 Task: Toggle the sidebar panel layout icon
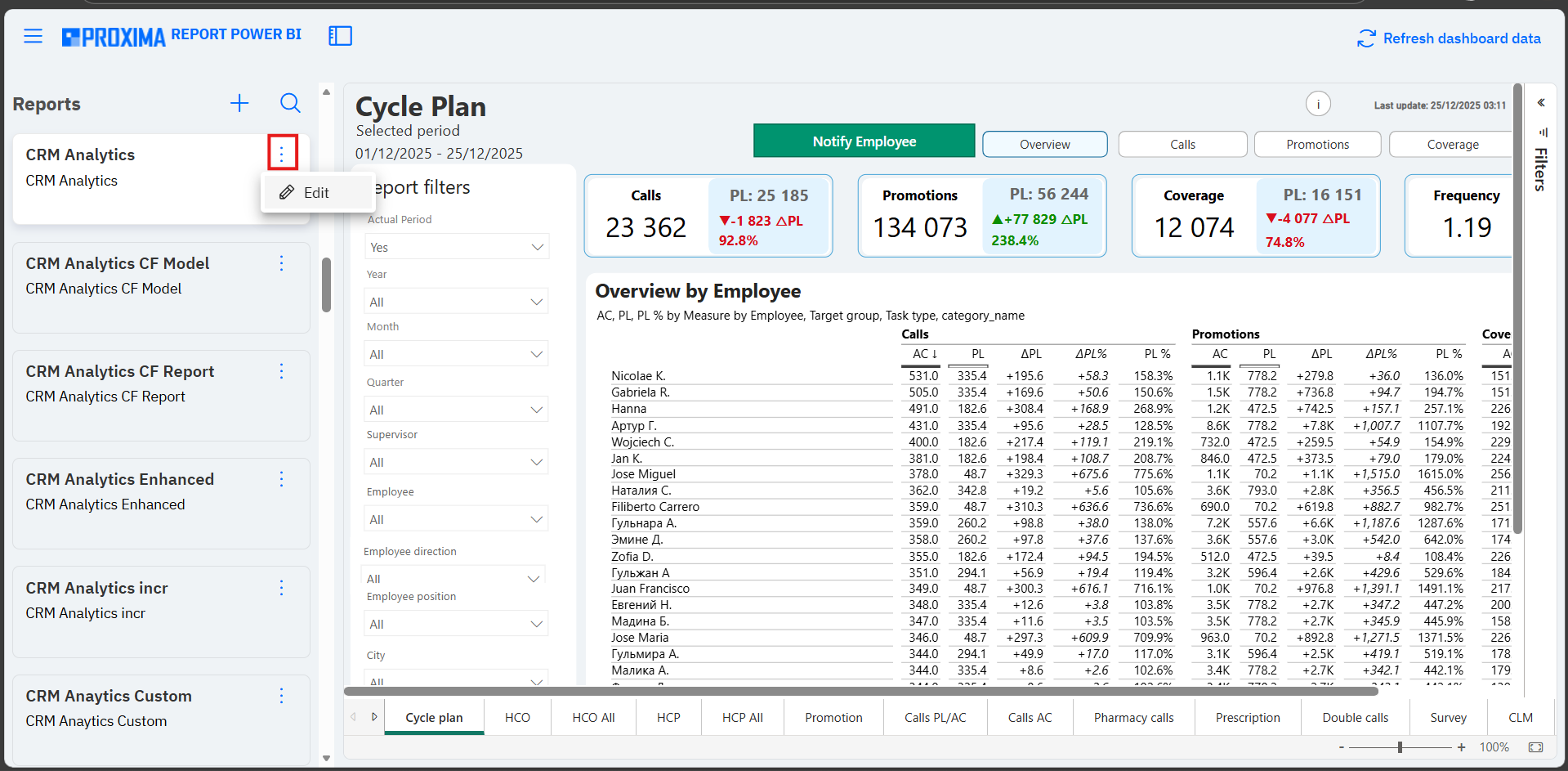pyautogui.click(x=340, y=36)
